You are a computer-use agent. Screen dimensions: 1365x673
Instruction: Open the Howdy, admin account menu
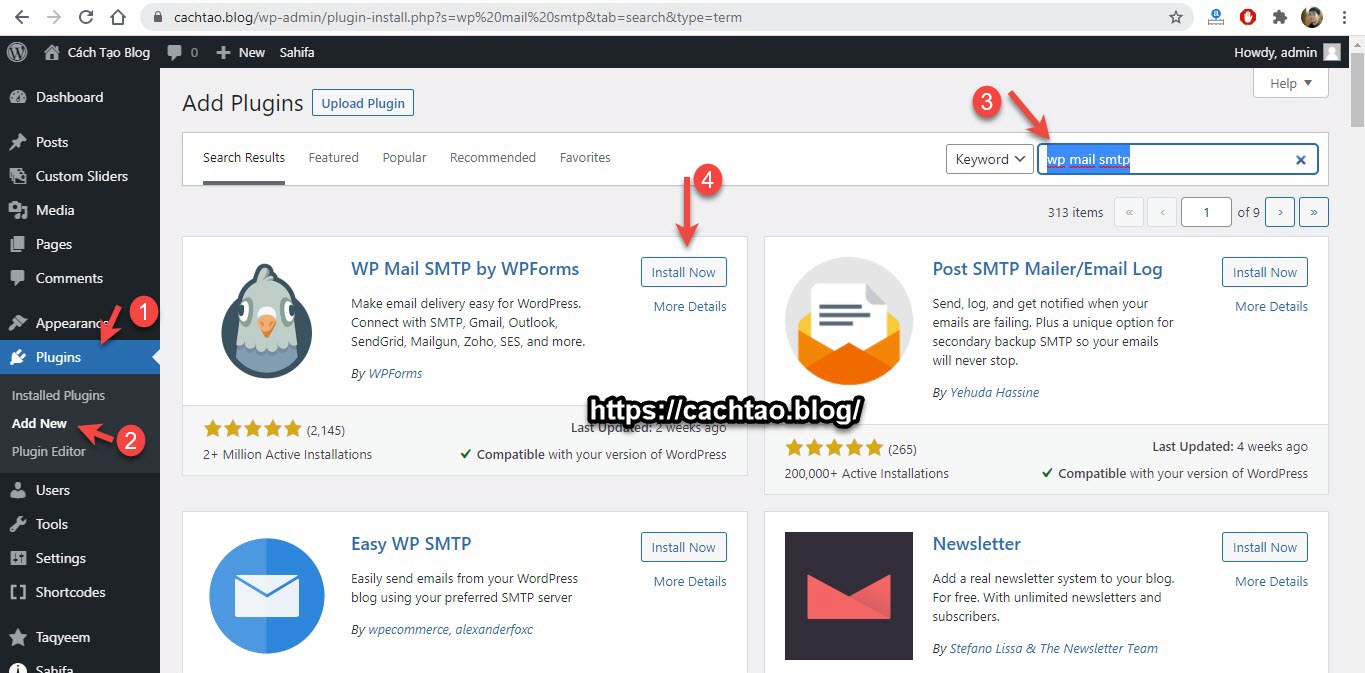(x=1288, y=52)
